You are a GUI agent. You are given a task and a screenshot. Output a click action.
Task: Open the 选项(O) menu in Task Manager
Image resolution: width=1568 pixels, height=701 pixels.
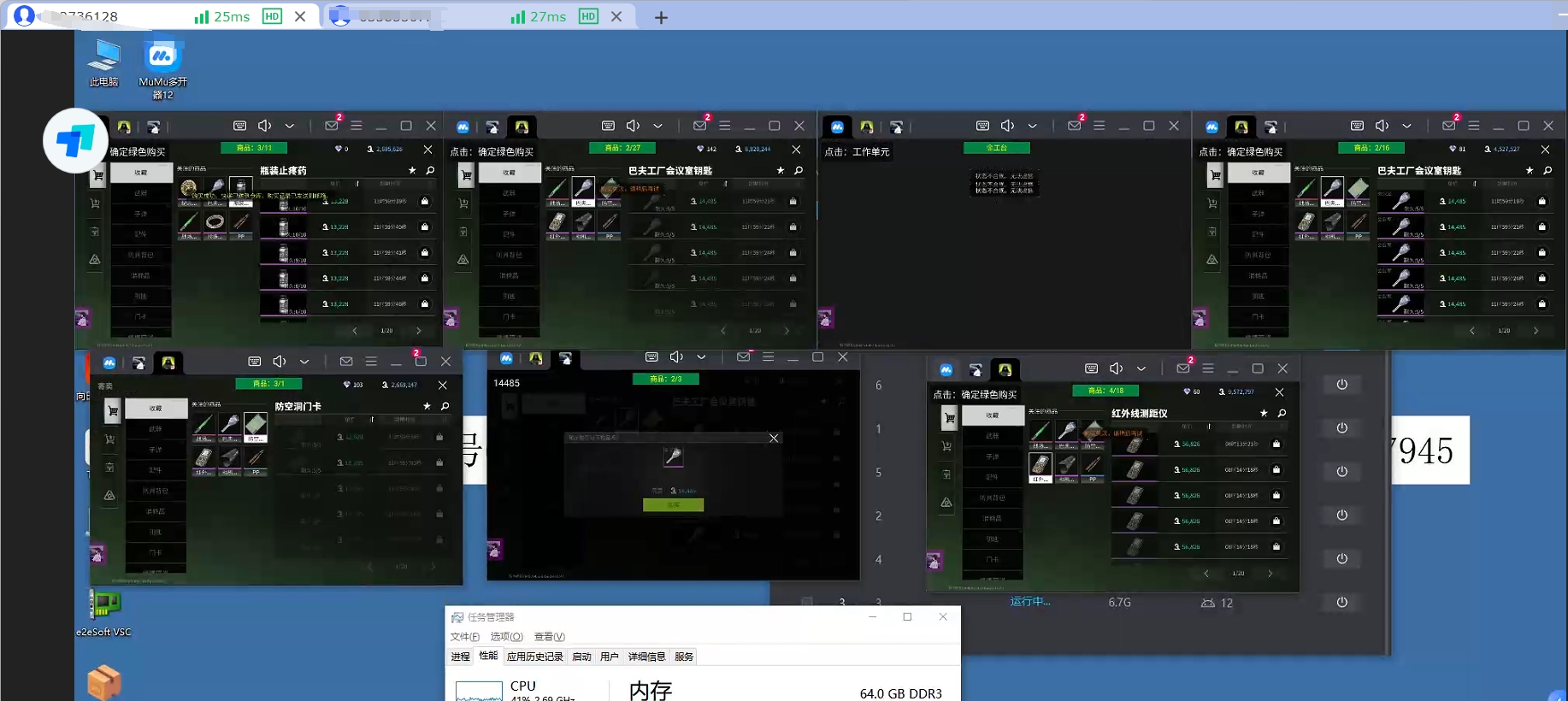tap(505, 637)
